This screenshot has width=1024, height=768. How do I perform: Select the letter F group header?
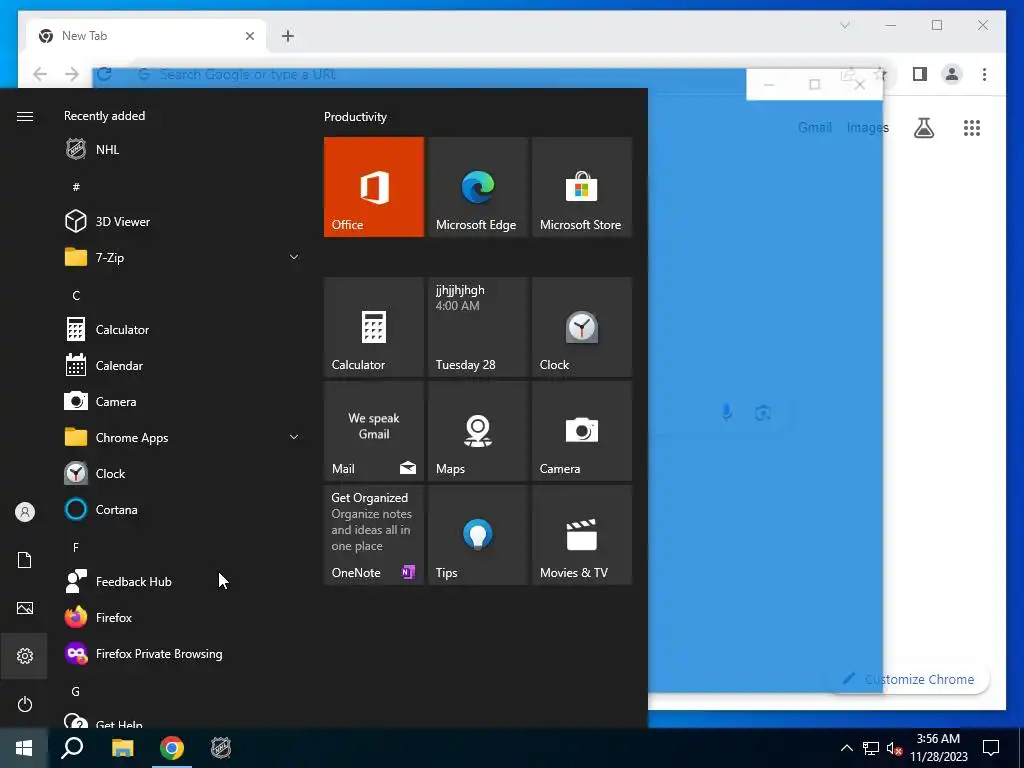76,547
